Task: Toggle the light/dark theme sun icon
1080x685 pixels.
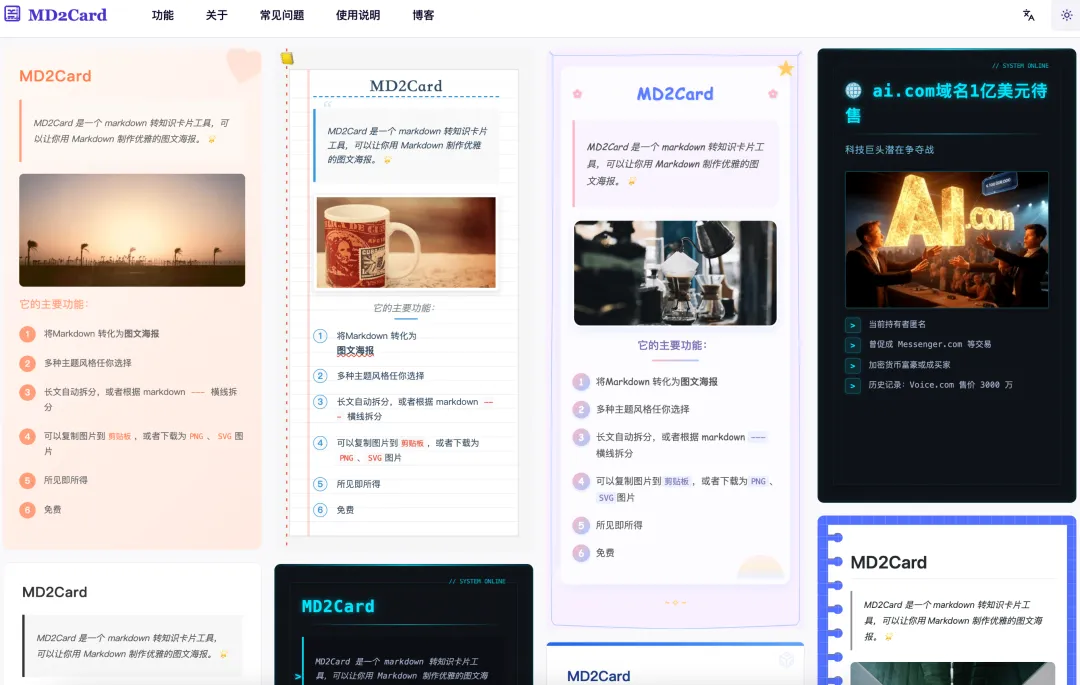Action: 1066,15
